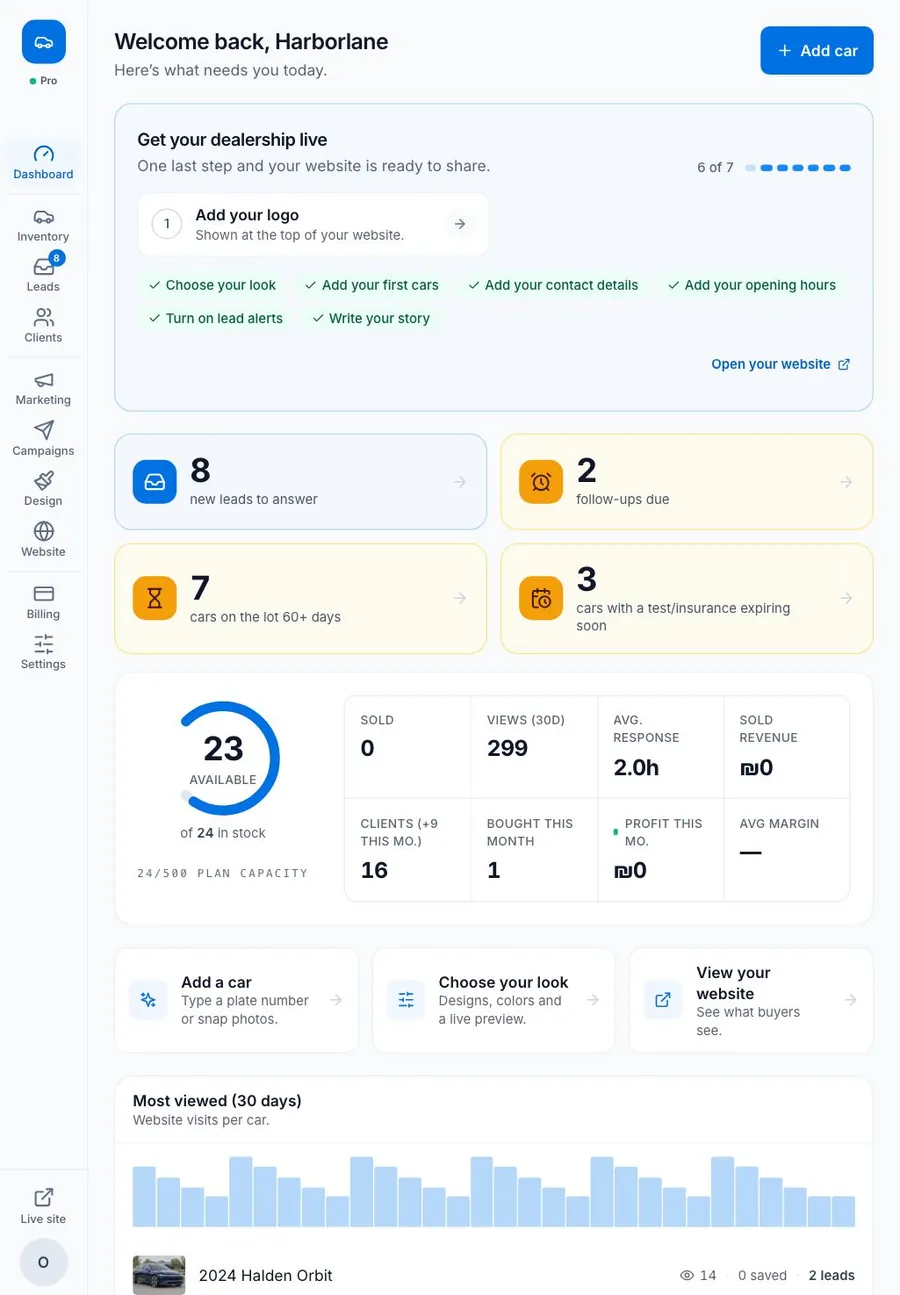Image resolution: width=900 pixels, height=1295 pixels.
Task: Click the sliders icon on Choose your look
Action: [406, 1000]
